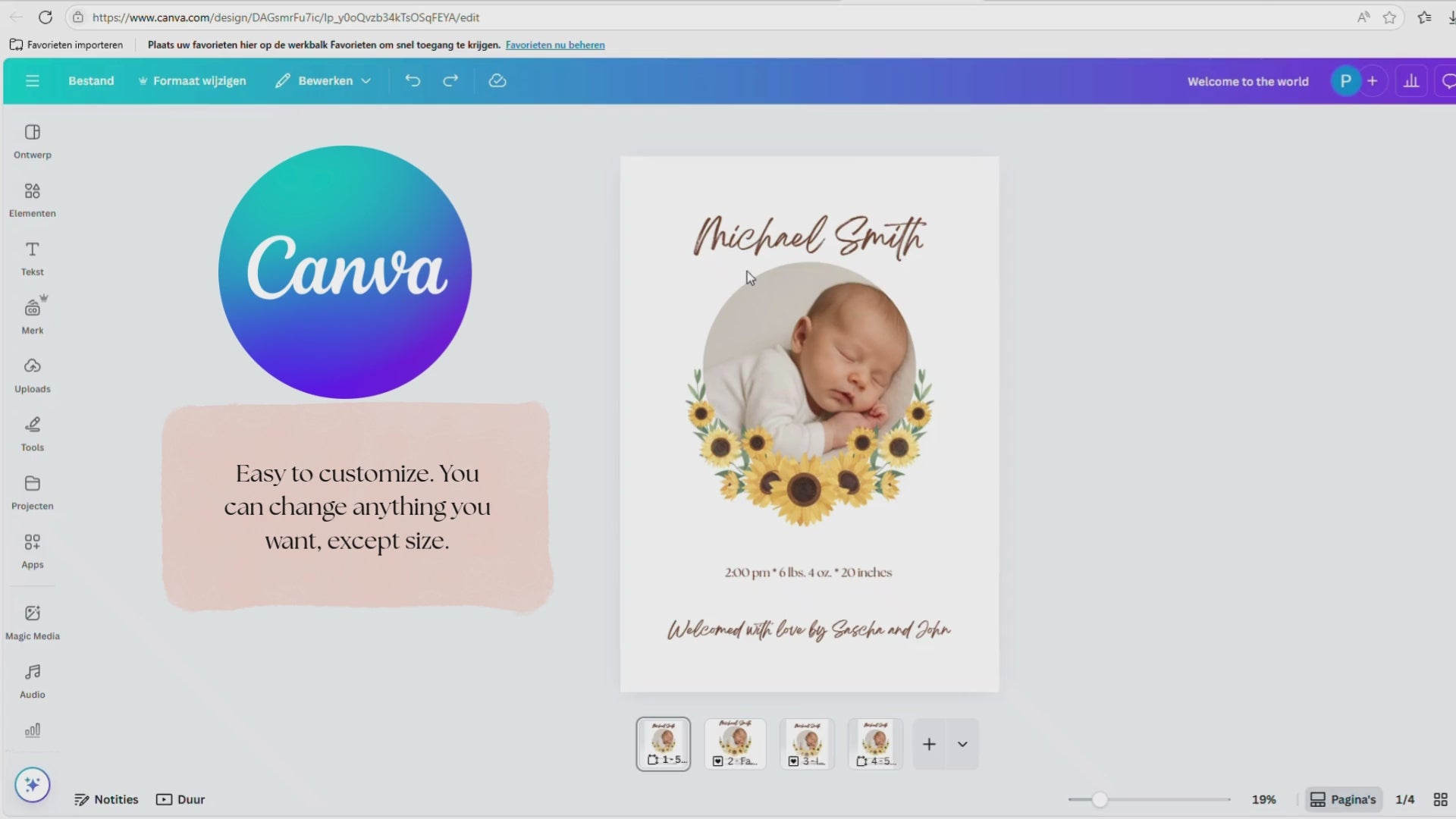Click the cloud save status icon
This screenshot has height=819, width=1456.
pyautogui.click(x=497, y=80)
